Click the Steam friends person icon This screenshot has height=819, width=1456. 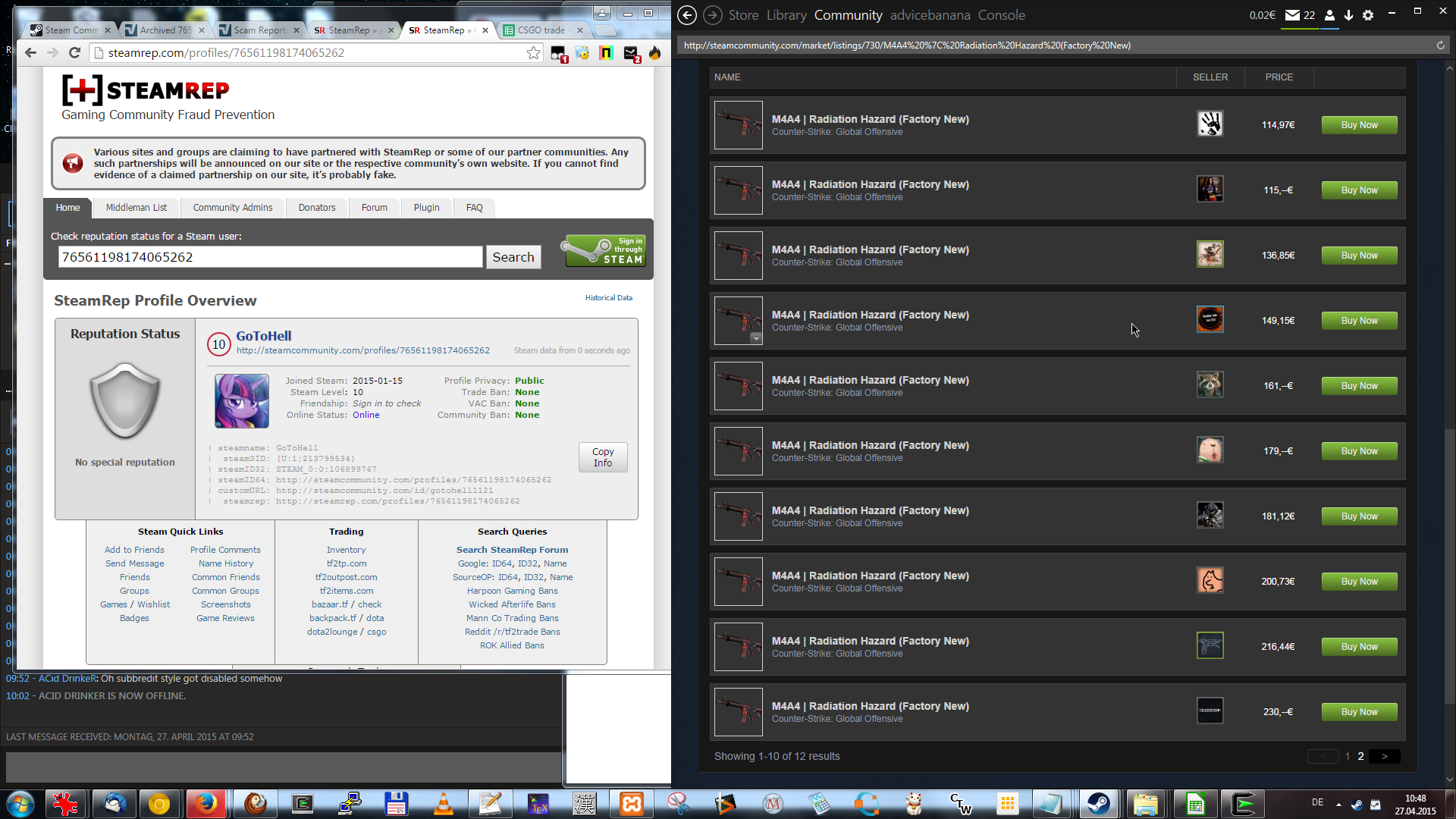pos(1329,15)
